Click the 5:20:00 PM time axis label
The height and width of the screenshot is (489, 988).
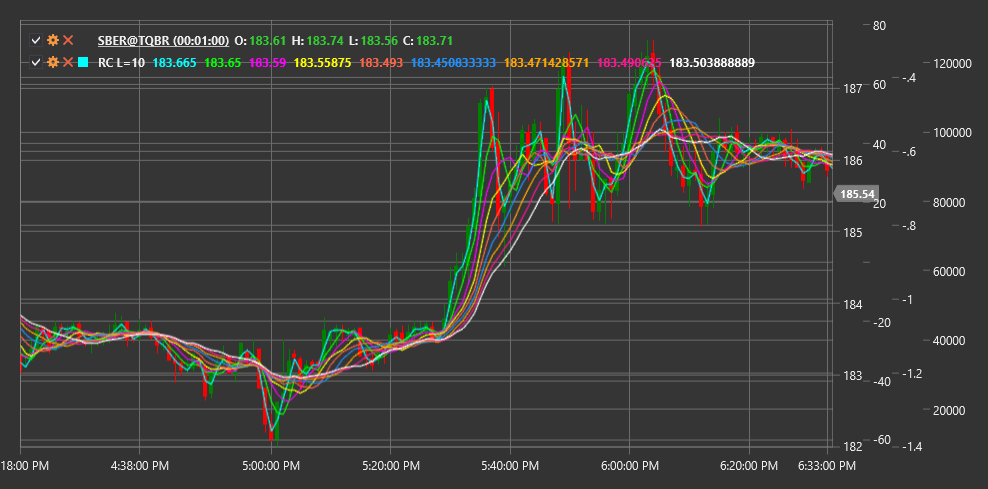pos(390,466)
